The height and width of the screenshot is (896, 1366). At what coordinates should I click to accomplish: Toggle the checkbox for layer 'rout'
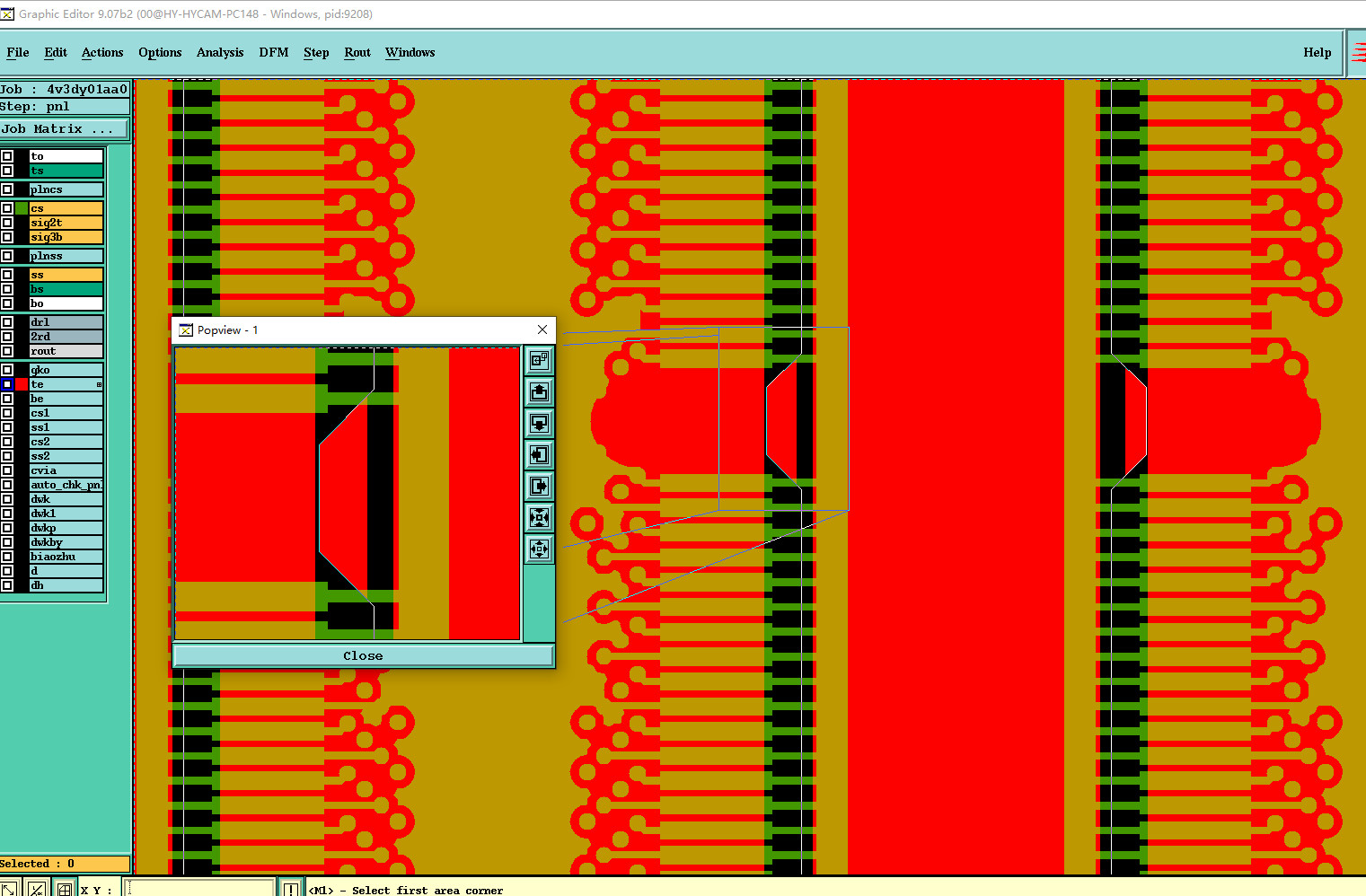[x=7, y=351]
